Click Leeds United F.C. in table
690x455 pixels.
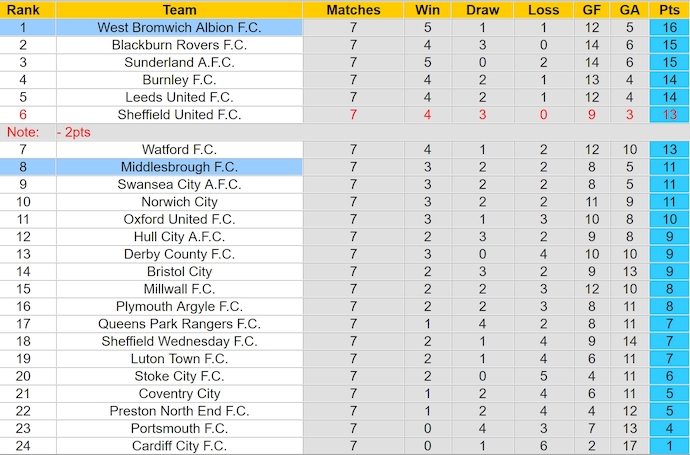pyautogui.click(x=179, y=97)
